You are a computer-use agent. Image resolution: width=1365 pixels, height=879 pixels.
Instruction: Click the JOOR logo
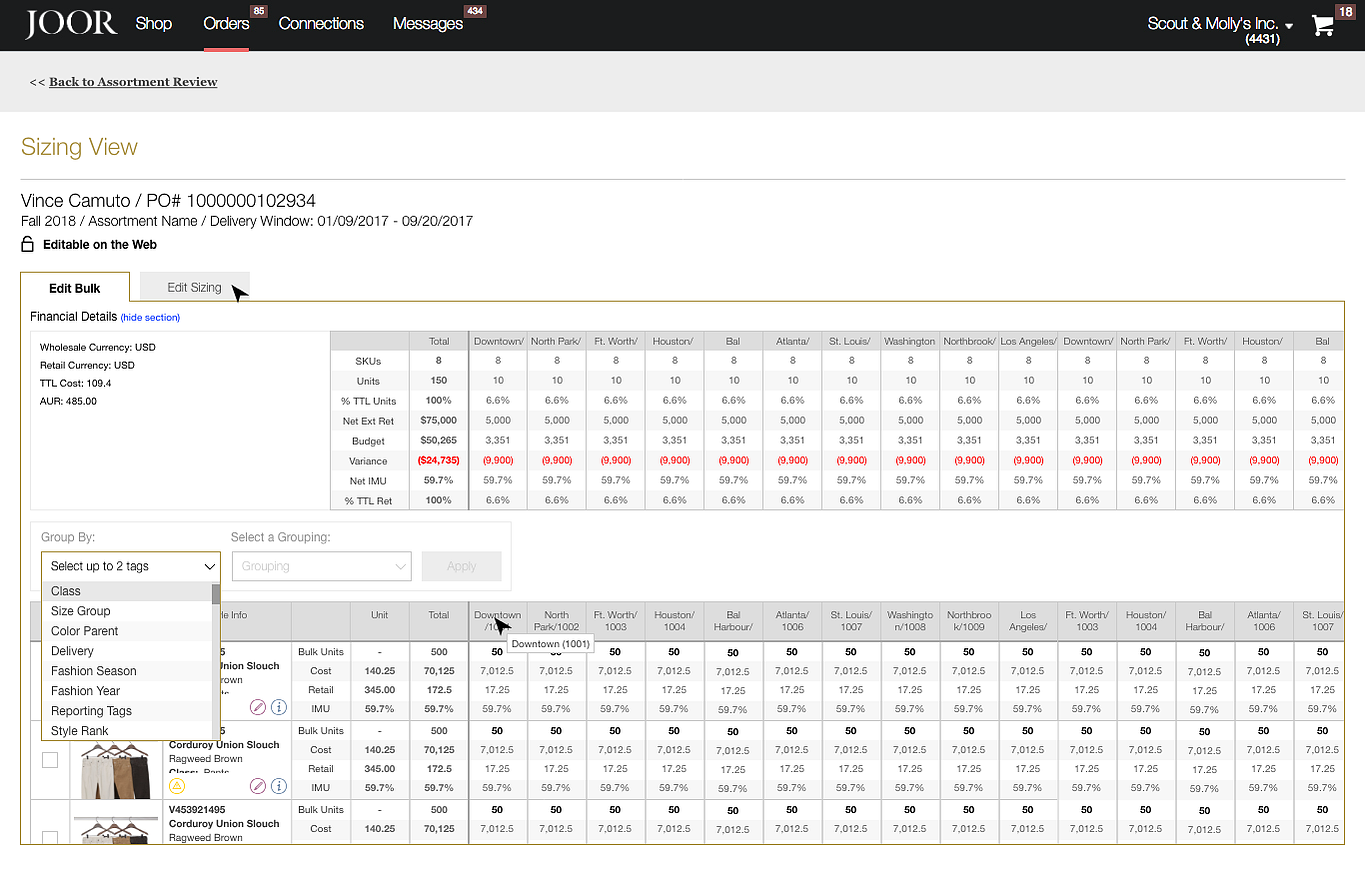click(x=71, y=23)
